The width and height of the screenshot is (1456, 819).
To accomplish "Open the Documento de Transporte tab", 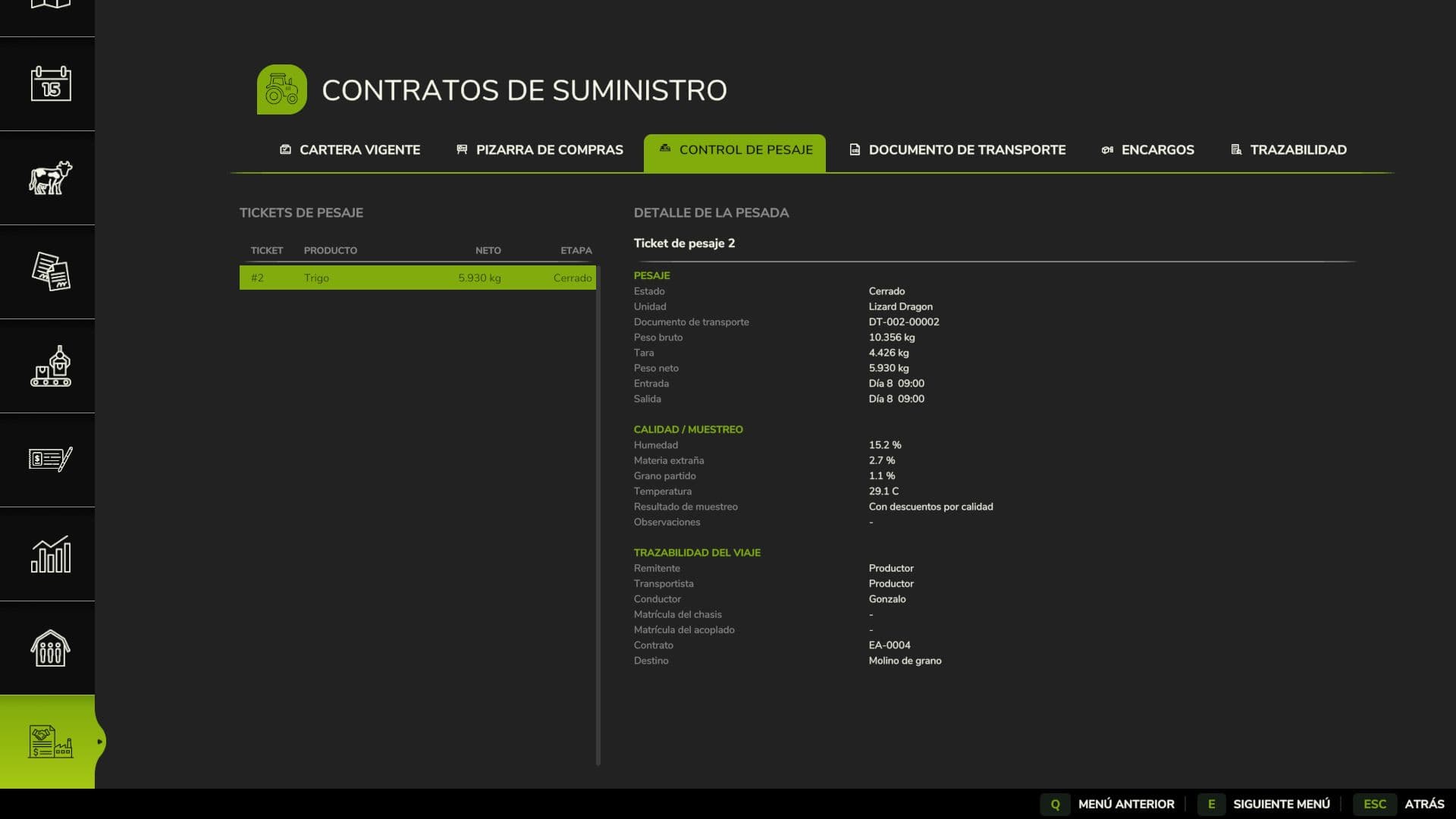I will pos(957,150).
